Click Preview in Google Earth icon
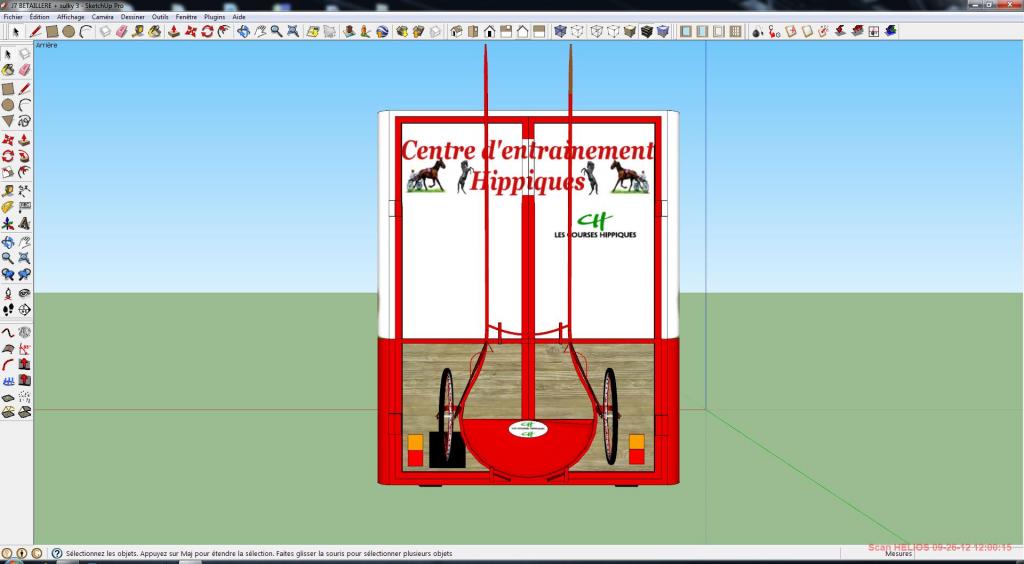Image resolution: width=1024 pixels, height=564 pixels. point(383,31)
